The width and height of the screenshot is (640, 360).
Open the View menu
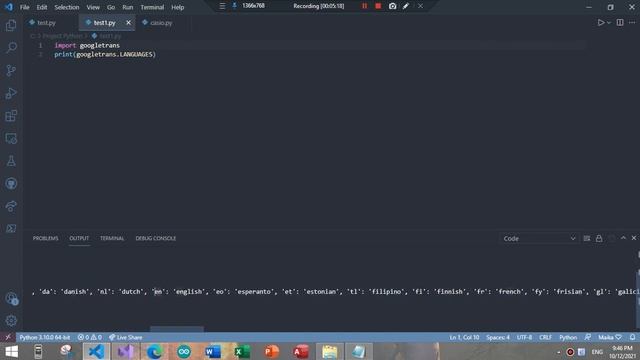(x=93, y=7)
